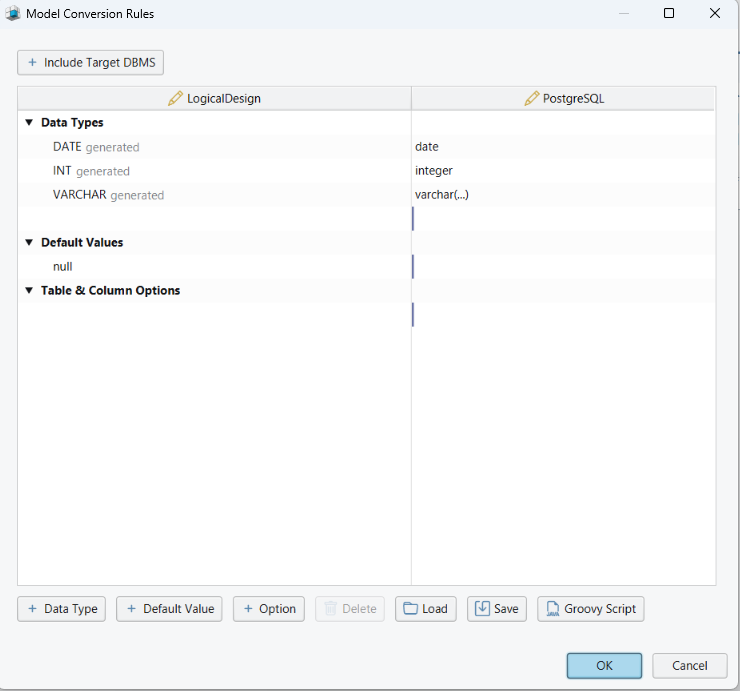Click the Java file icon on Groovy Script
This screenshot has width=740, height=691.
pyautogui.click(x=552, y=608)
